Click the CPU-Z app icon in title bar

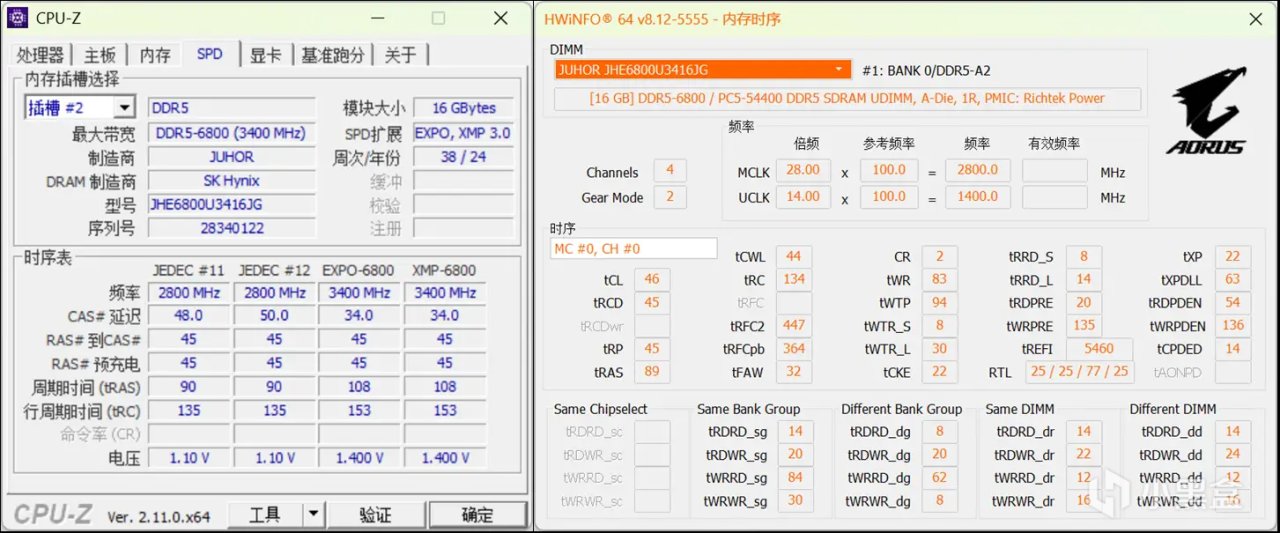click(19, 18)
